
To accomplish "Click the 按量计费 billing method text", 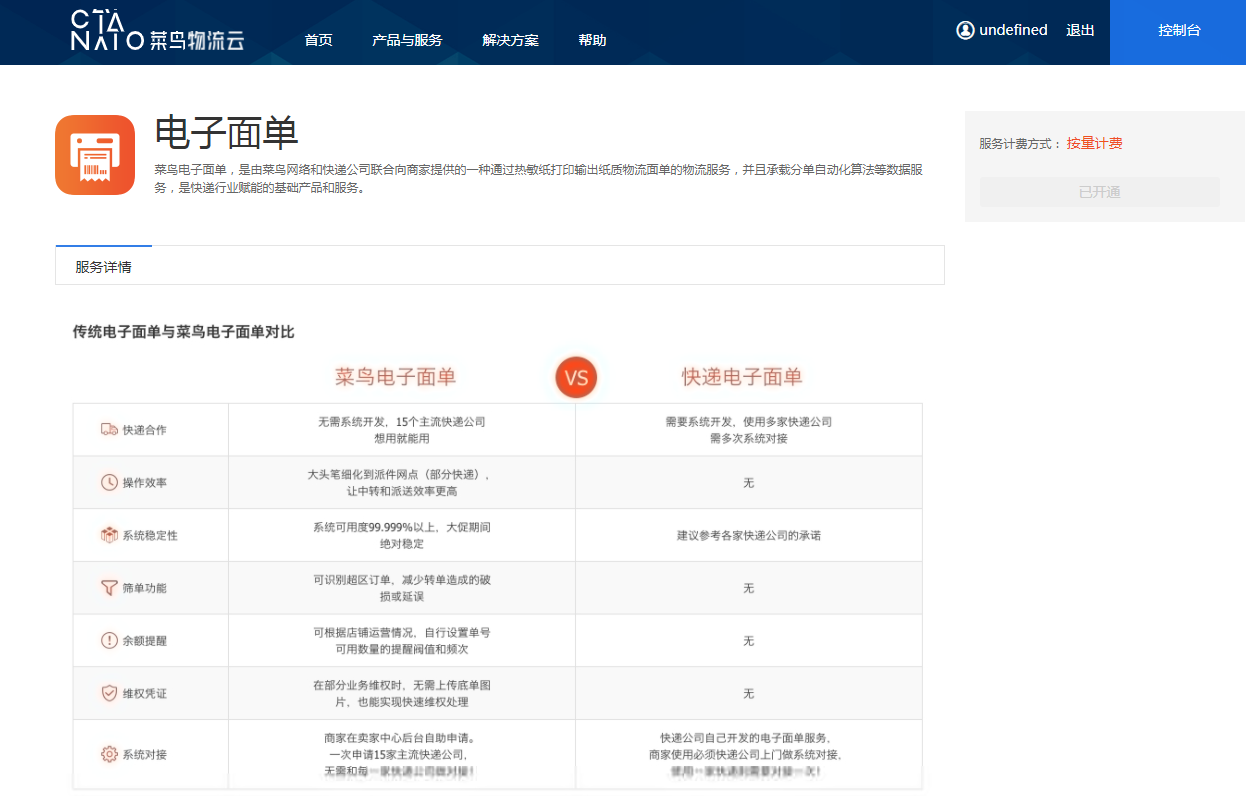I will (1094, 144).
